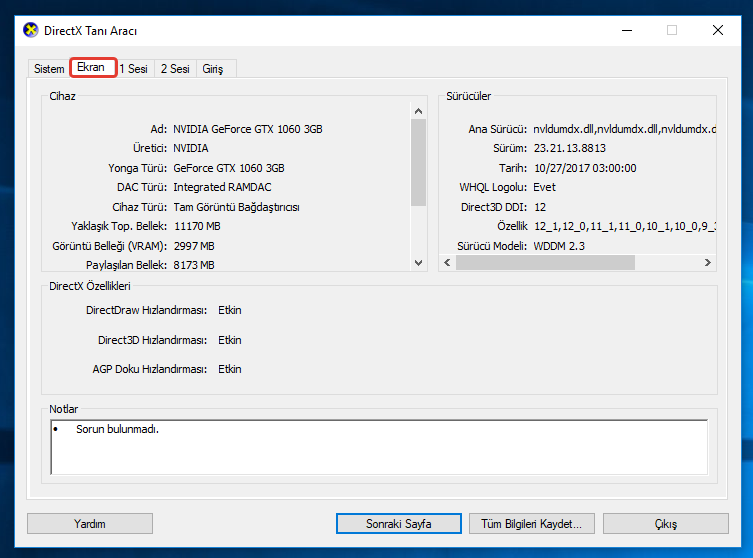This screenshot has width=753, height=558.
Task: Select the Ekran tab
Action: (x=91, y=68)
